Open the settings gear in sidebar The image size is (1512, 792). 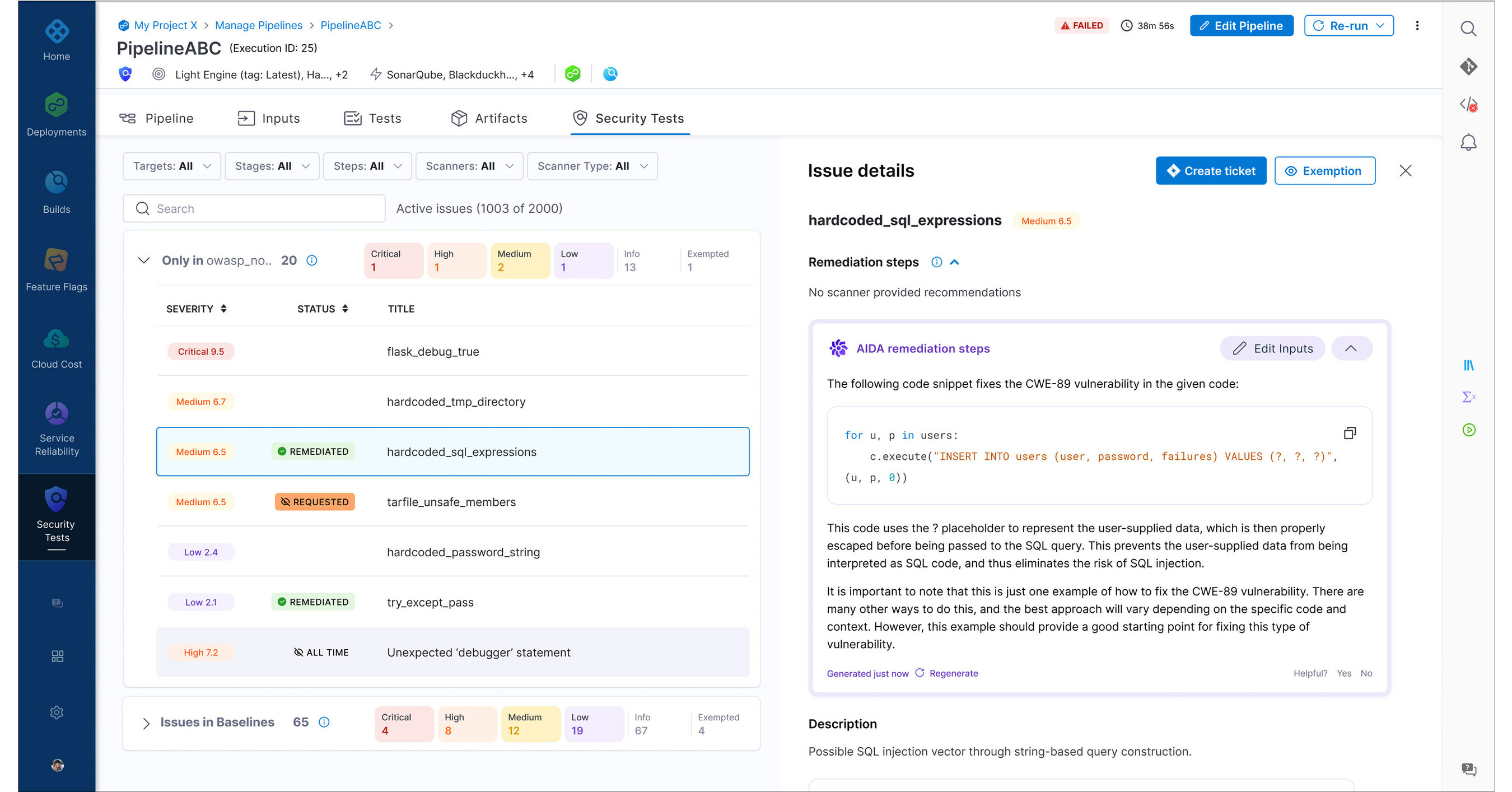point(57,712)
